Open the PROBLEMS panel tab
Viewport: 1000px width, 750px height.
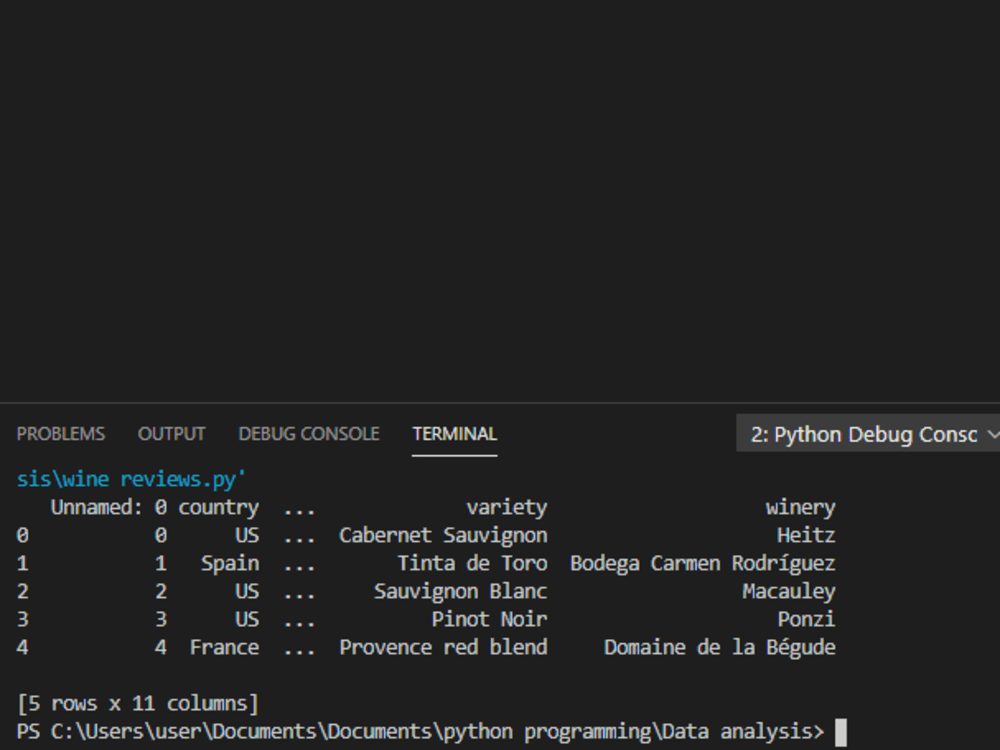coord(61,434)
